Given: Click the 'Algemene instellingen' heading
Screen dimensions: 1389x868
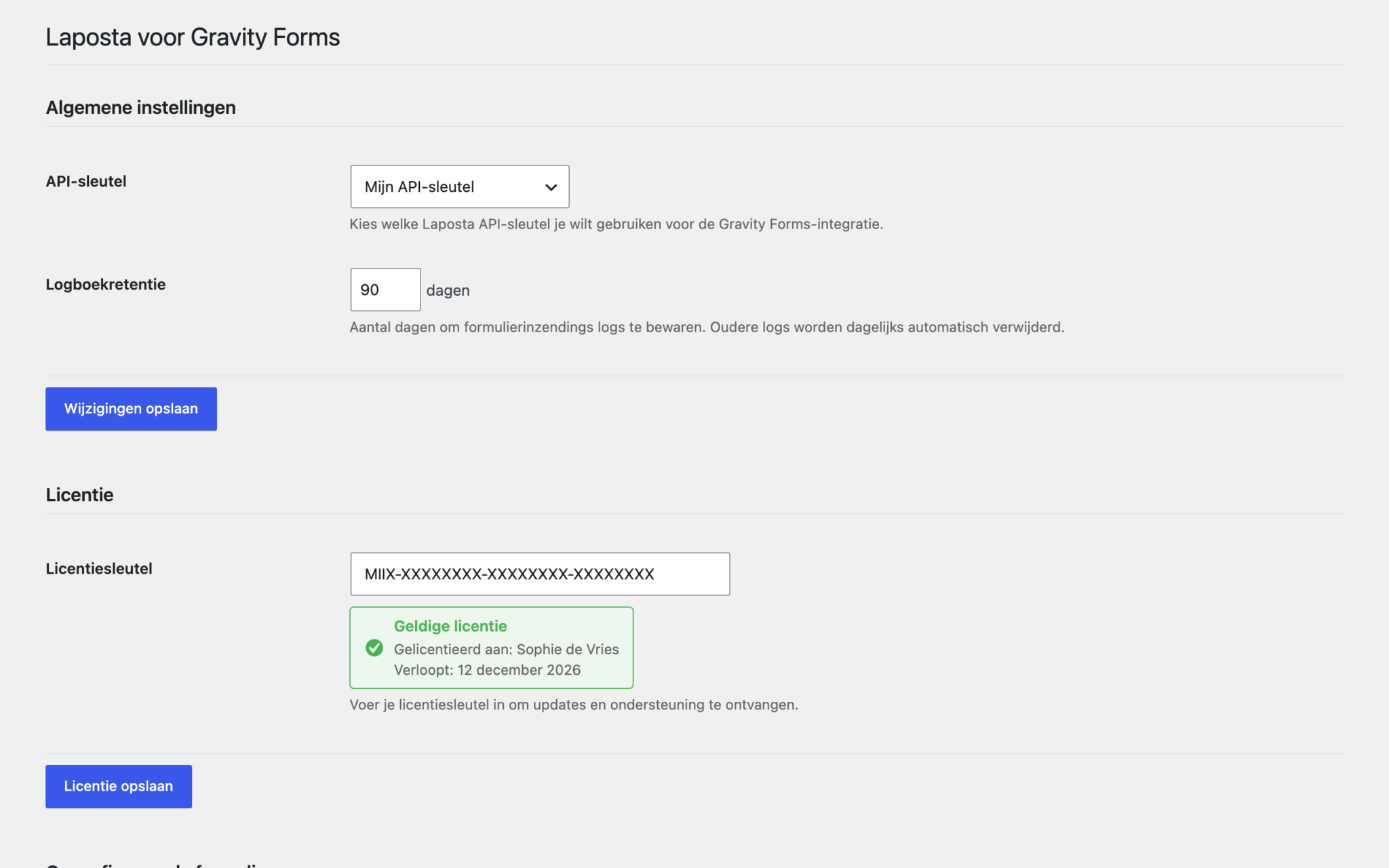Looking at the screenshot, I should pos(141,107).
